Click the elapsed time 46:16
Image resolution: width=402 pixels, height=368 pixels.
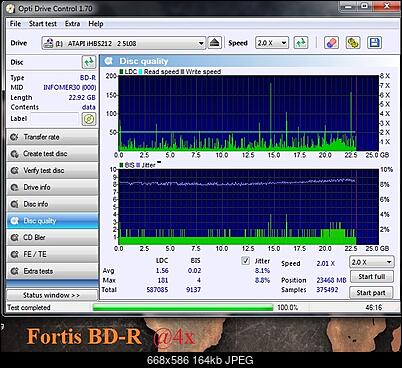coord(373,307)
